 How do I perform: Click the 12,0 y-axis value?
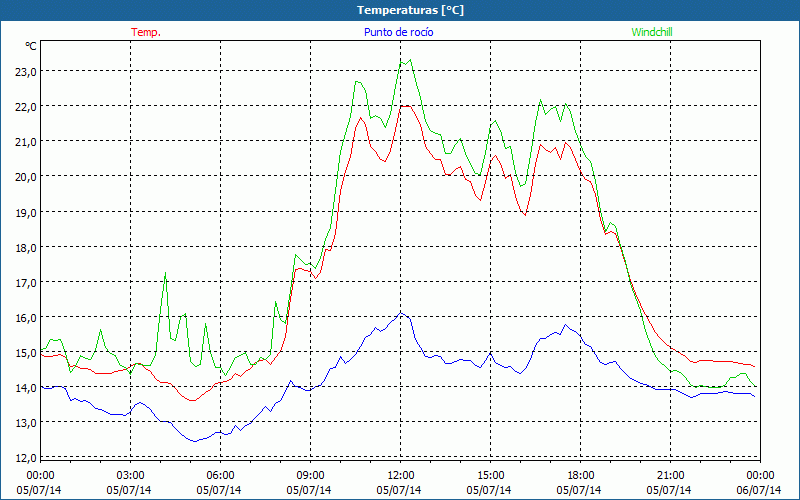coord(26,458)
